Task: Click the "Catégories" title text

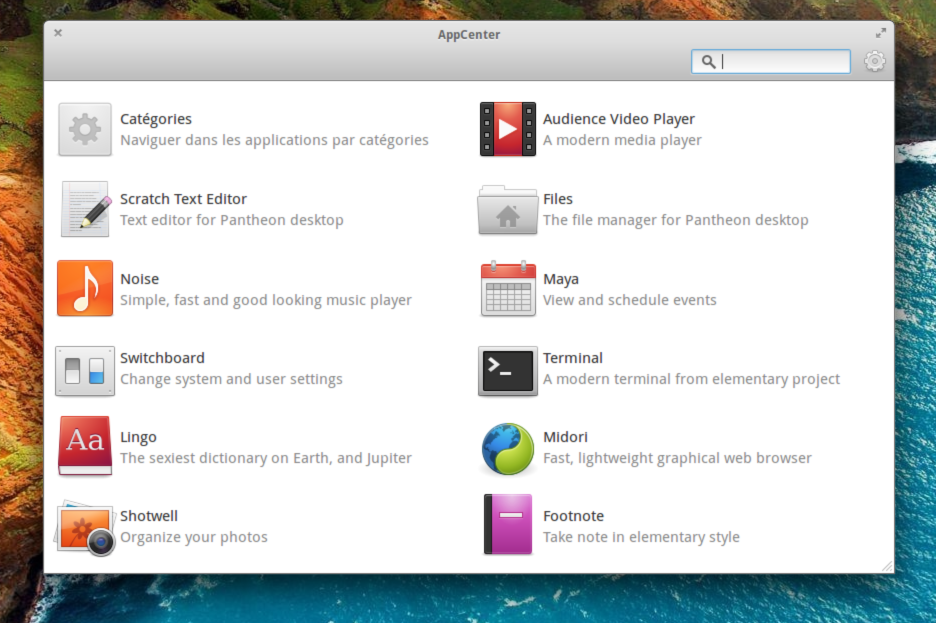Action: coord(156,119)
